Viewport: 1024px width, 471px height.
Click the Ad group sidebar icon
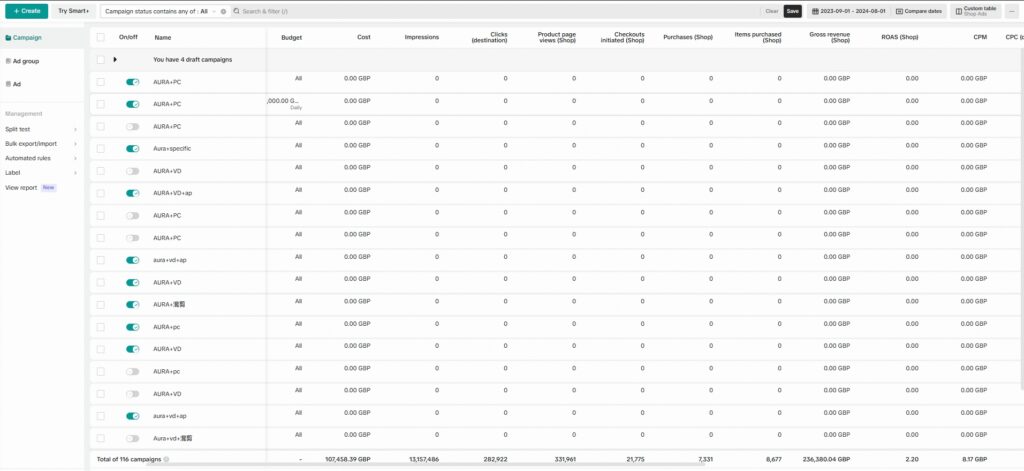tap(8, 61)
